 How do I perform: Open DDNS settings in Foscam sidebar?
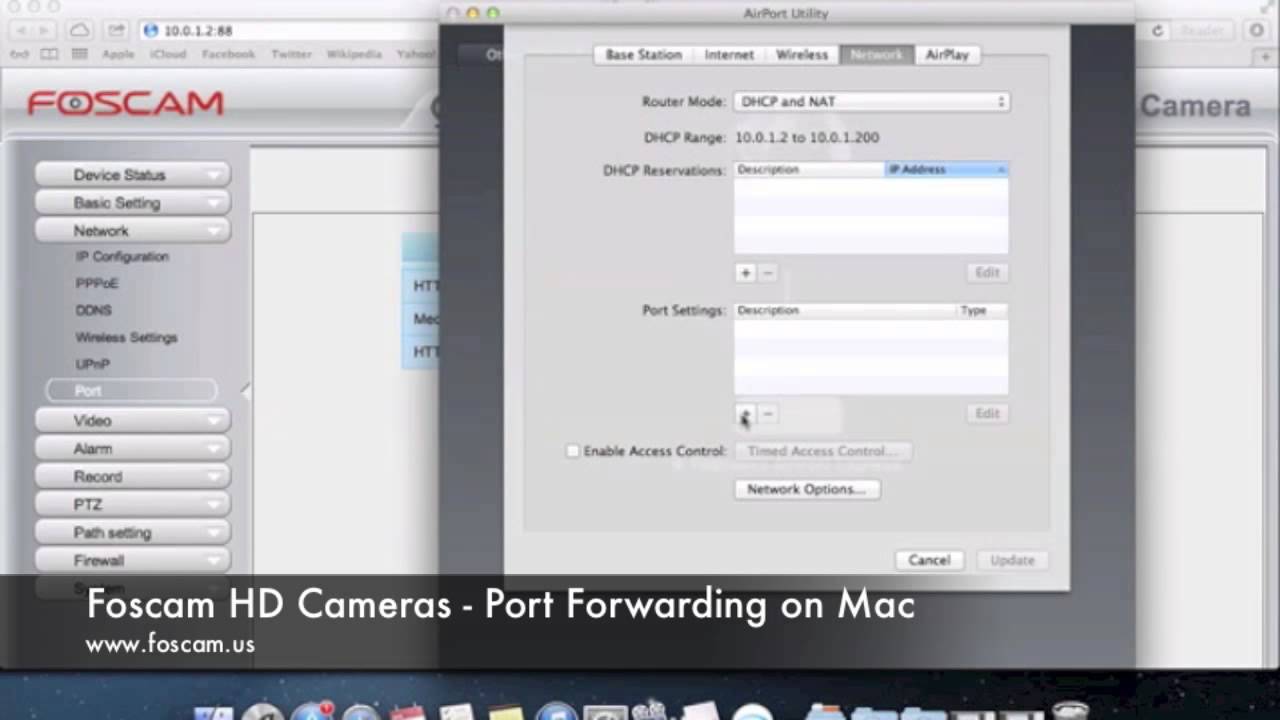click(94, 311)
